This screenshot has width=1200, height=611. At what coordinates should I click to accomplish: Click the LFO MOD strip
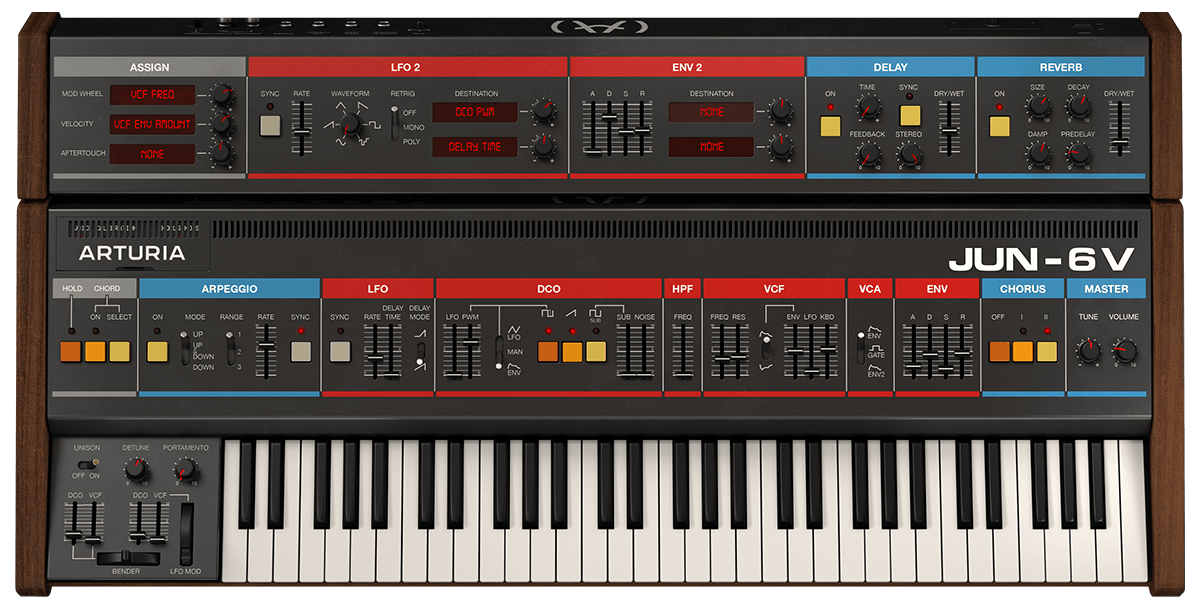coord(186,535)
